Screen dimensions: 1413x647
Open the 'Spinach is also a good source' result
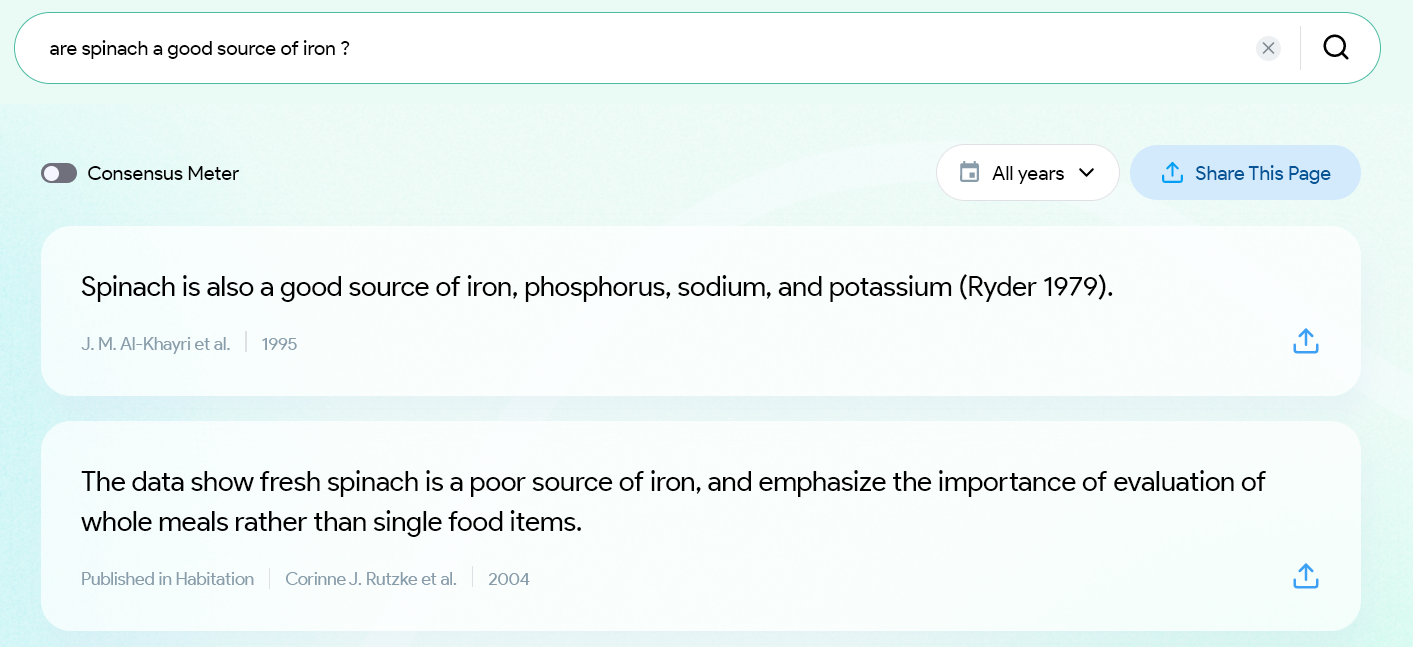coord(596,287)
